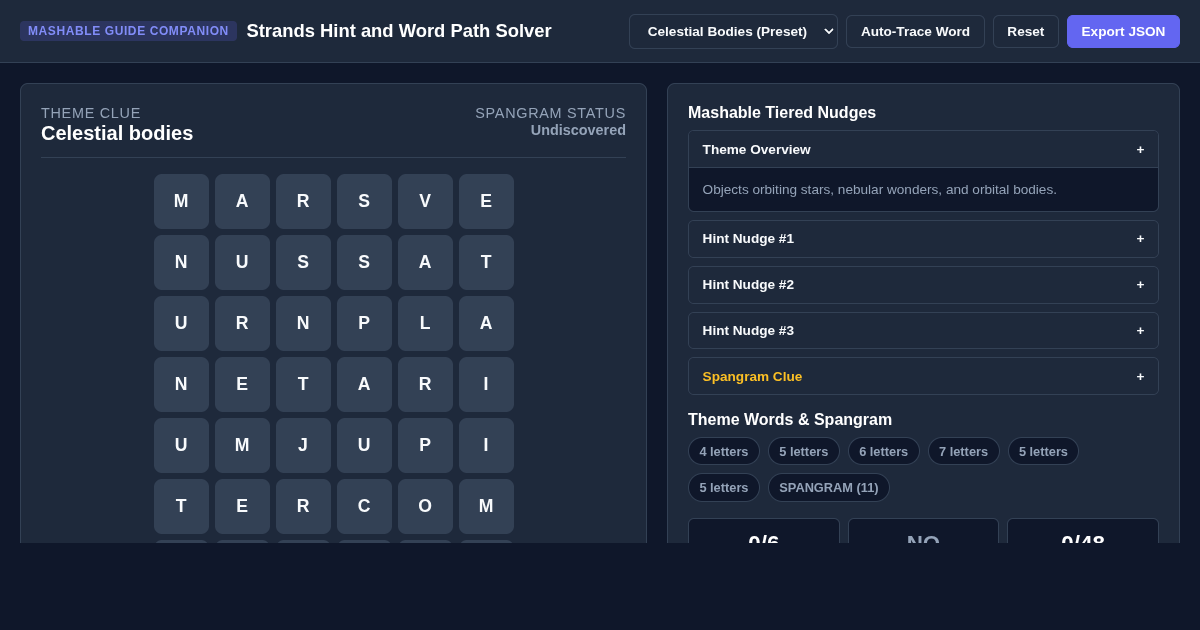The height and width of the screenshot is (630, 1200).
Task: Reveal the Spangram Clue
Action: click(x=923, y=376)
